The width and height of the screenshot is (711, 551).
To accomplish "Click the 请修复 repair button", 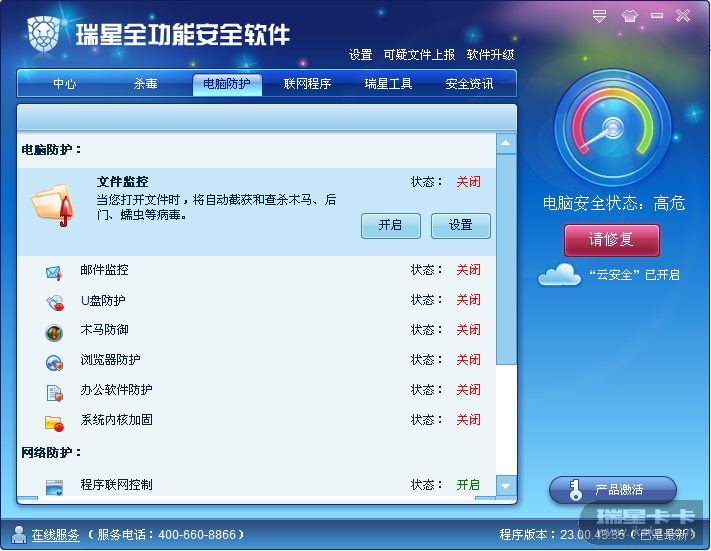I will click(611, 239).
